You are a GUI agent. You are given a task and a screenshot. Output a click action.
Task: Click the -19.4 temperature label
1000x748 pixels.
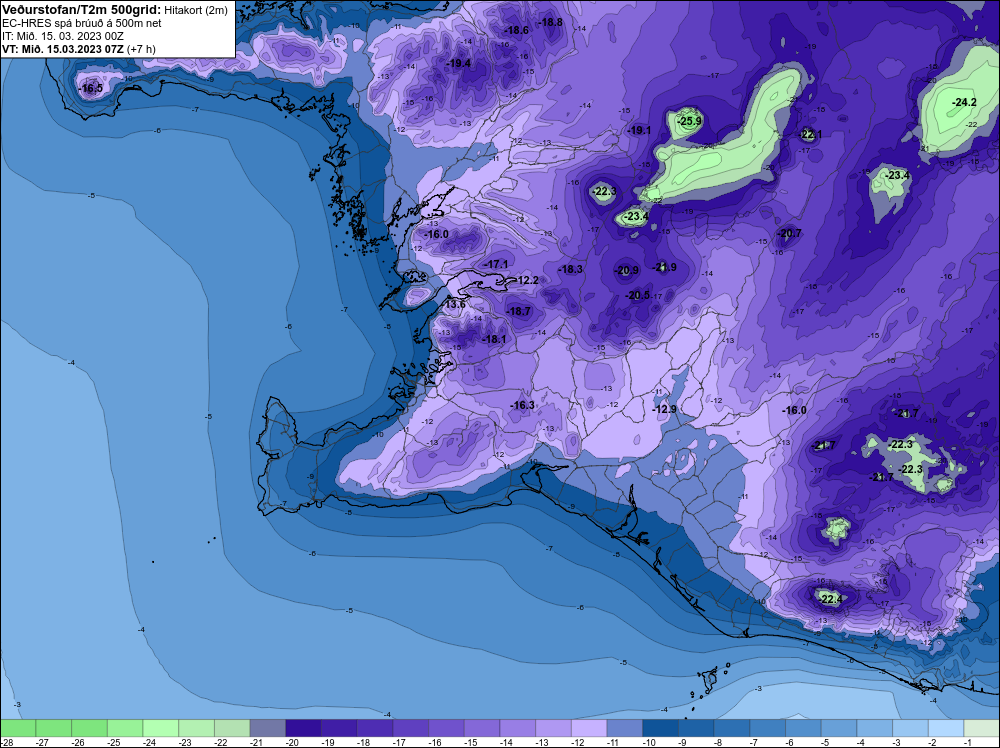coord(458,63)
